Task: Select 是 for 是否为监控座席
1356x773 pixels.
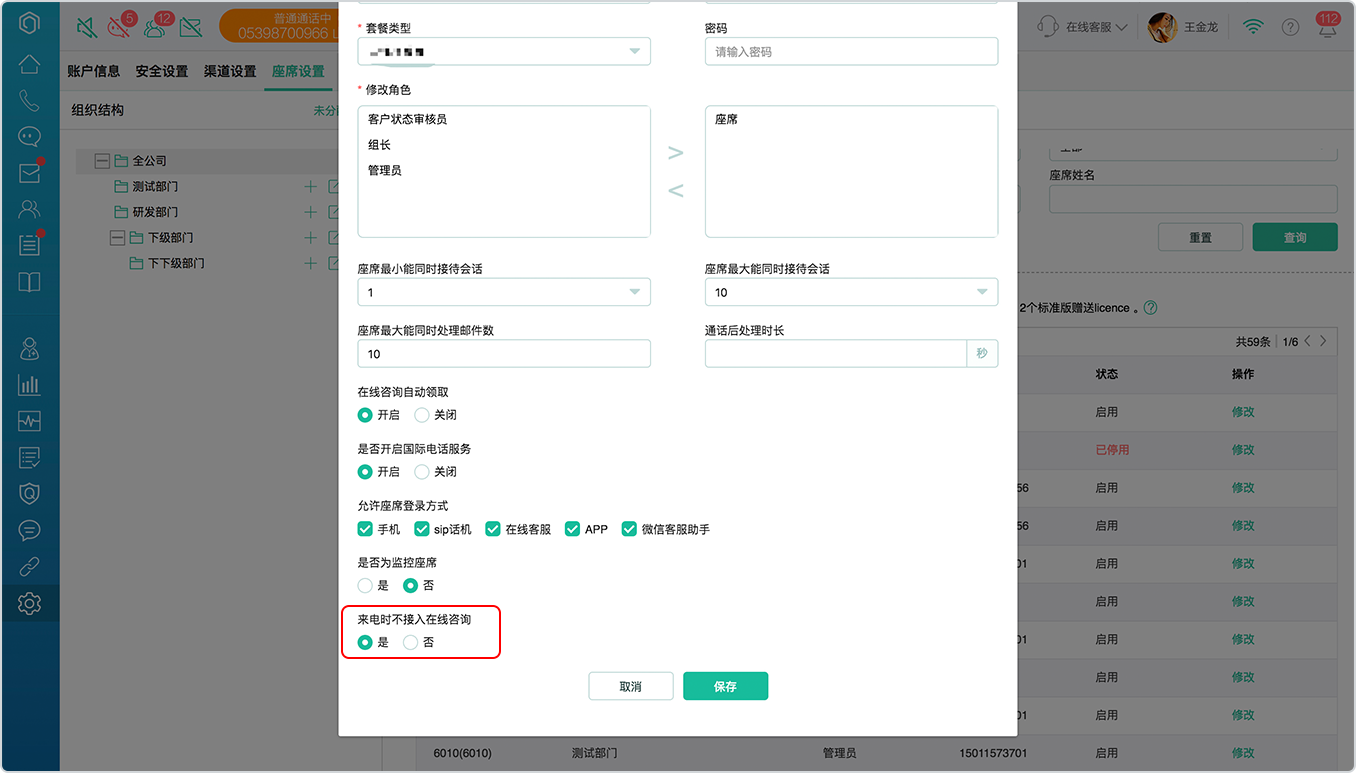Action: pyautogui.click(x=365, y=585)
